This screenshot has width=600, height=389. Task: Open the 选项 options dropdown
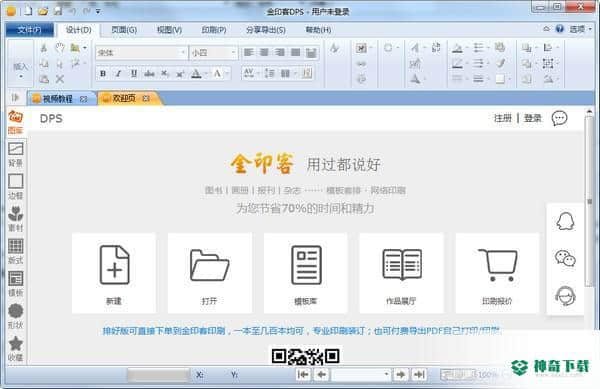tap(581, 29)
